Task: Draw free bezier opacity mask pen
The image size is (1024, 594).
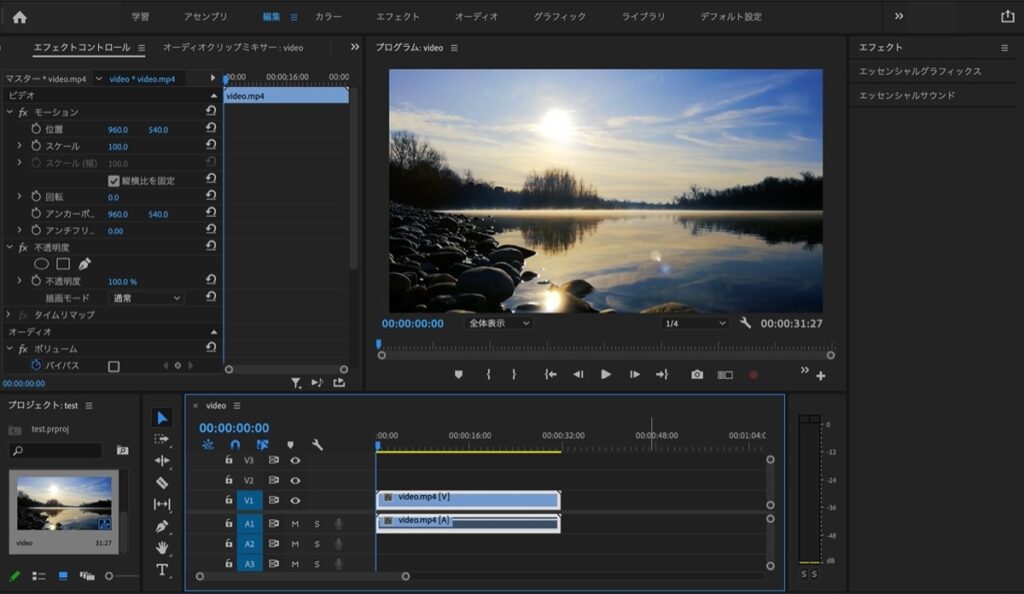Action: coord(85,264)
